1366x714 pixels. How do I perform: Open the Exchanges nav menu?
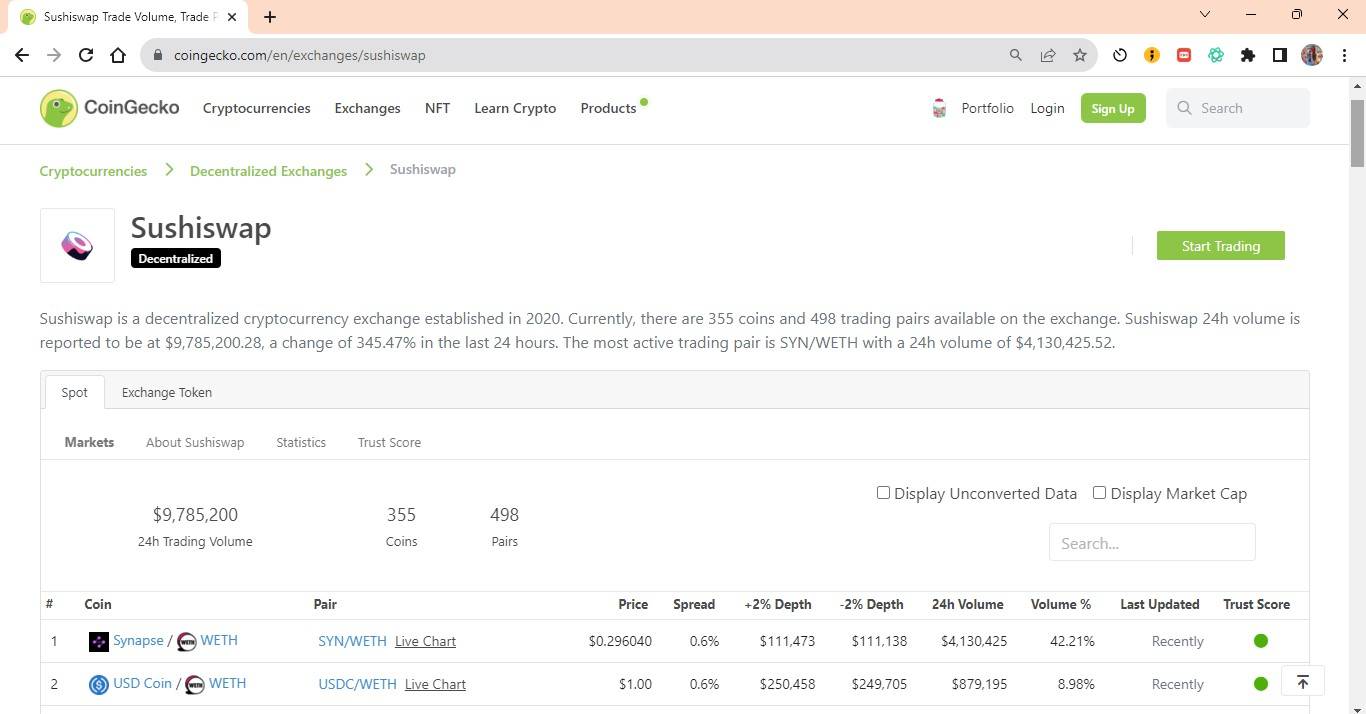click(x=367, y=108)
